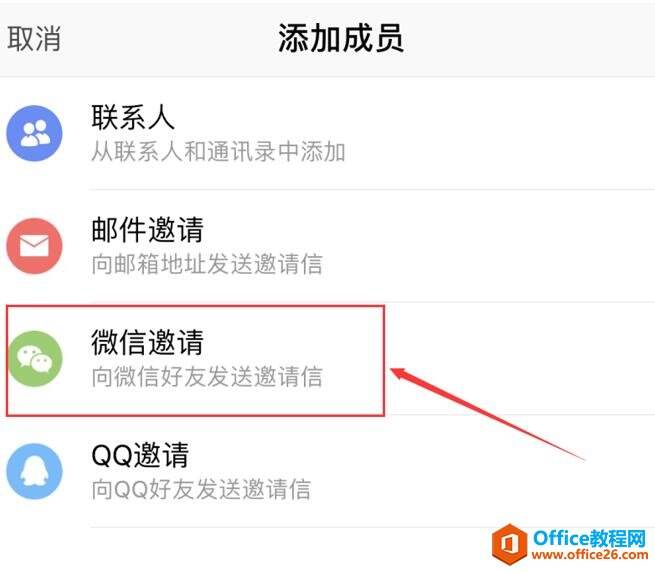The height and width of the screenshot is (572, 655).
Task: Click the Office教程网 watermark text
Action: [x=589, y=538]
